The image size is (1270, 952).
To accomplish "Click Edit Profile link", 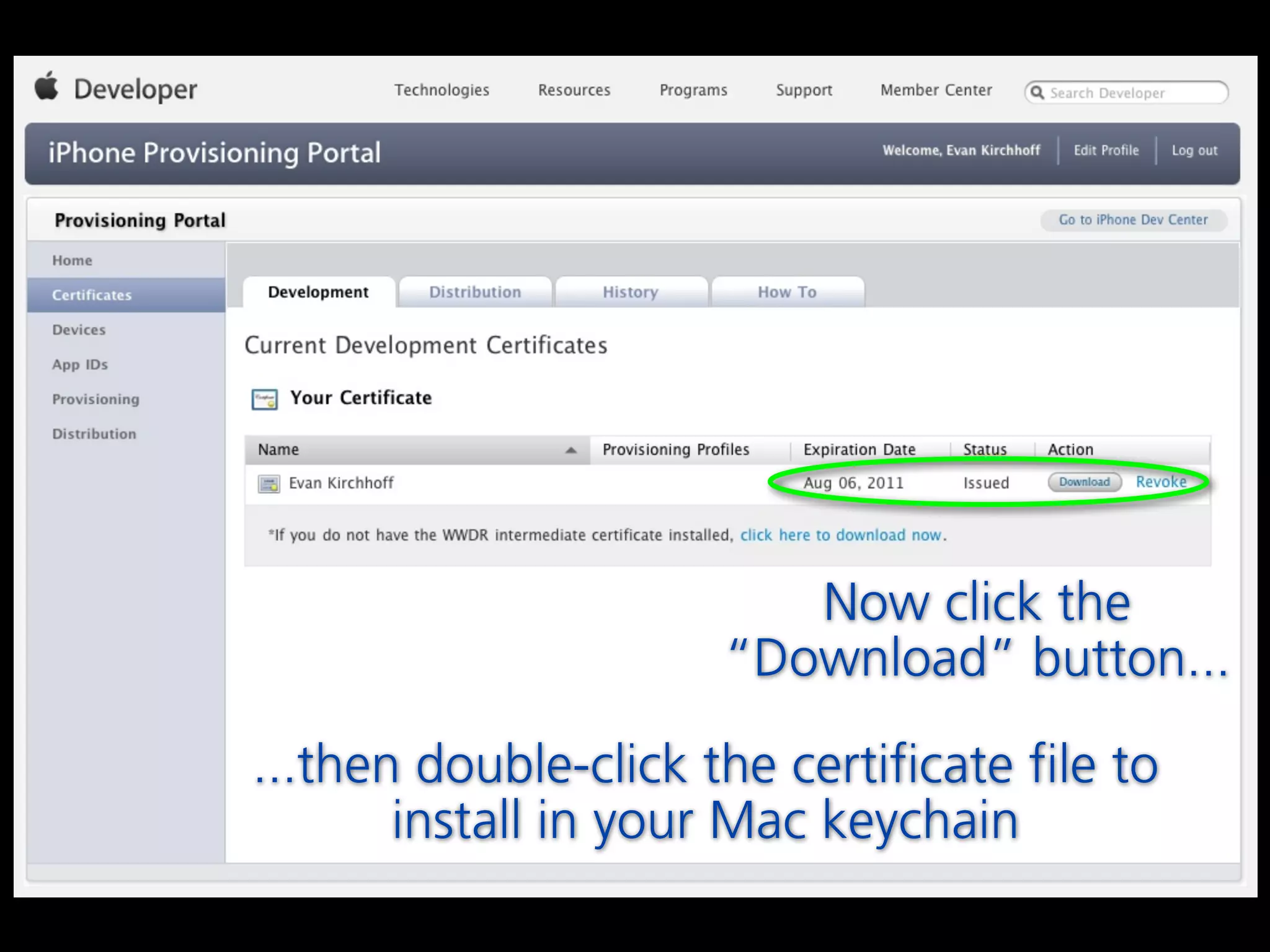I will coord(1106,151).
